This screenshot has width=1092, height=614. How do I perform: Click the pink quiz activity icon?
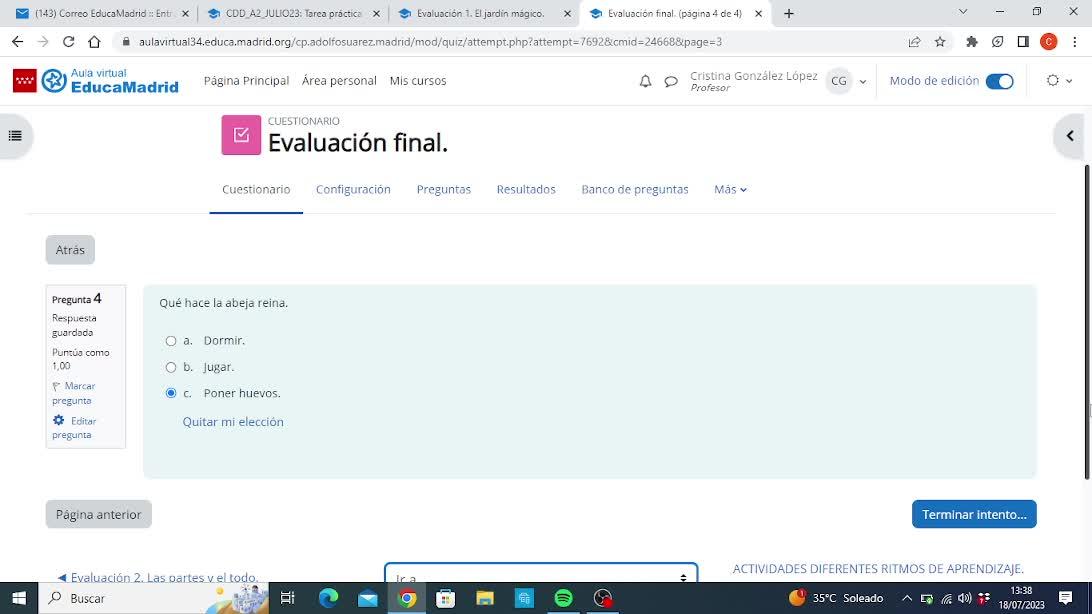click(241, 135)
